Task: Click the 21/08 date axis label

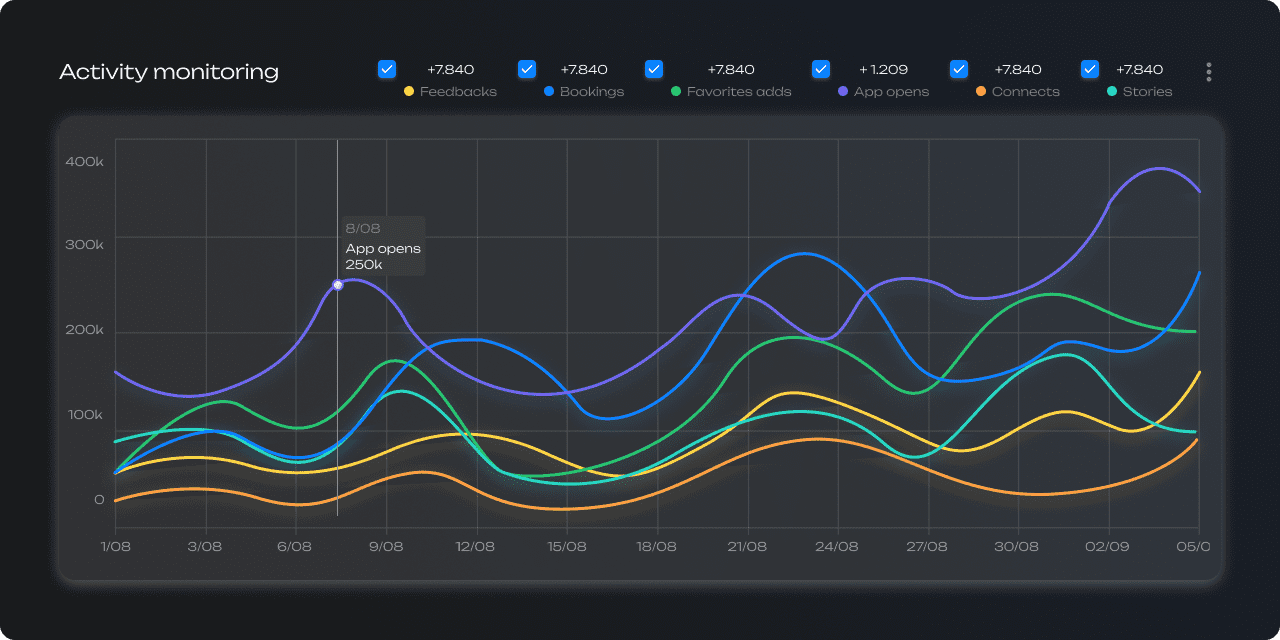Action: pyautogui.click(x=747, y=547)
